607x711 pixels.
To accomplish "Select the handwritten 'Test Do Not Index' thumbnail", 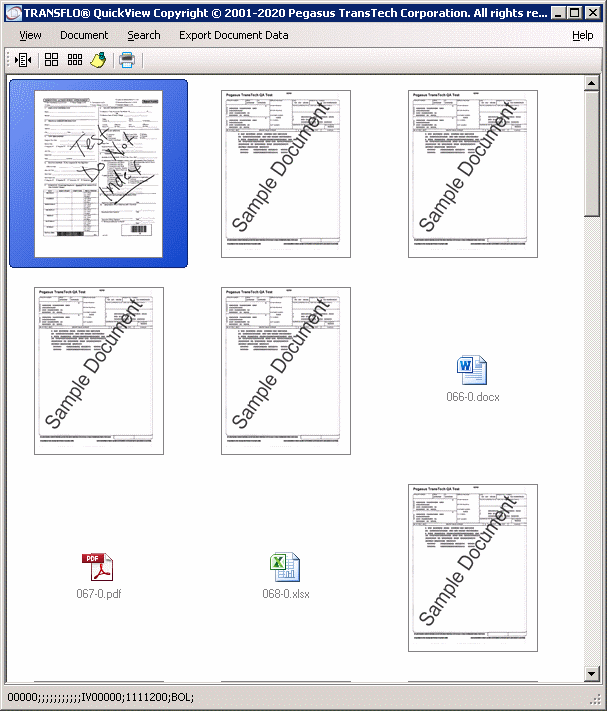I will 98,174.
